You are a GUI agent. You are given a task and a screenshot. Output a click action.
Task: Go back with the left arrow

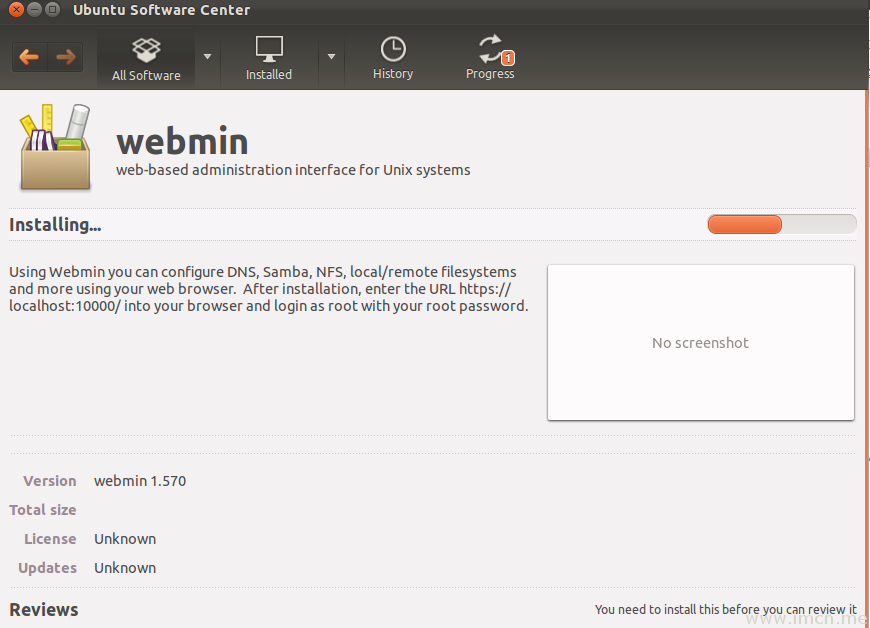[x=29, y=57]
